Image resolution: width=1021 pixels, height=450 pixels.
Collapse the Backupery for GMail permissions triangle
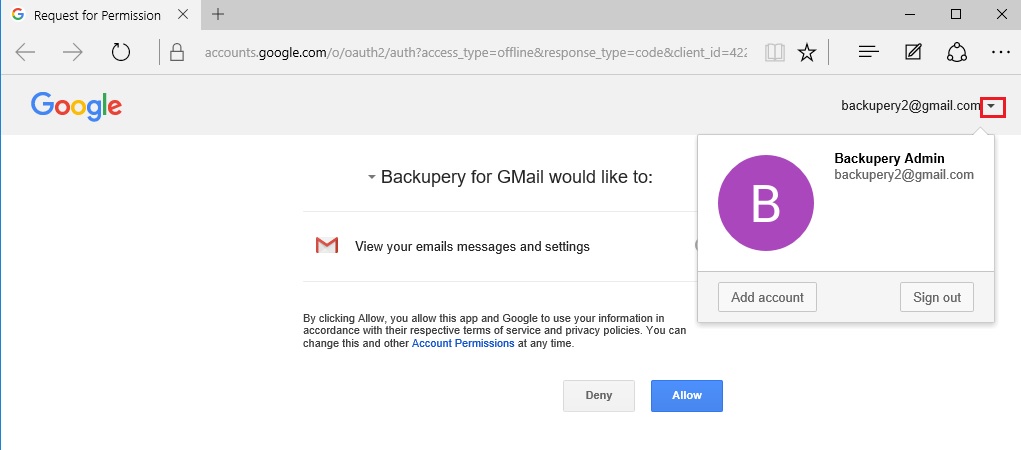[x=371, y=177]
